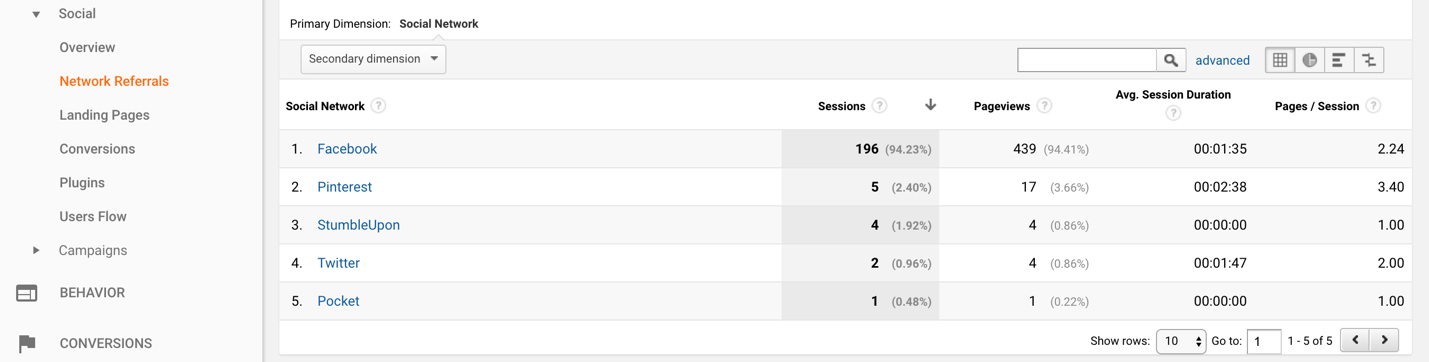Switch to the data table view icon

(x=1280, y=60)
